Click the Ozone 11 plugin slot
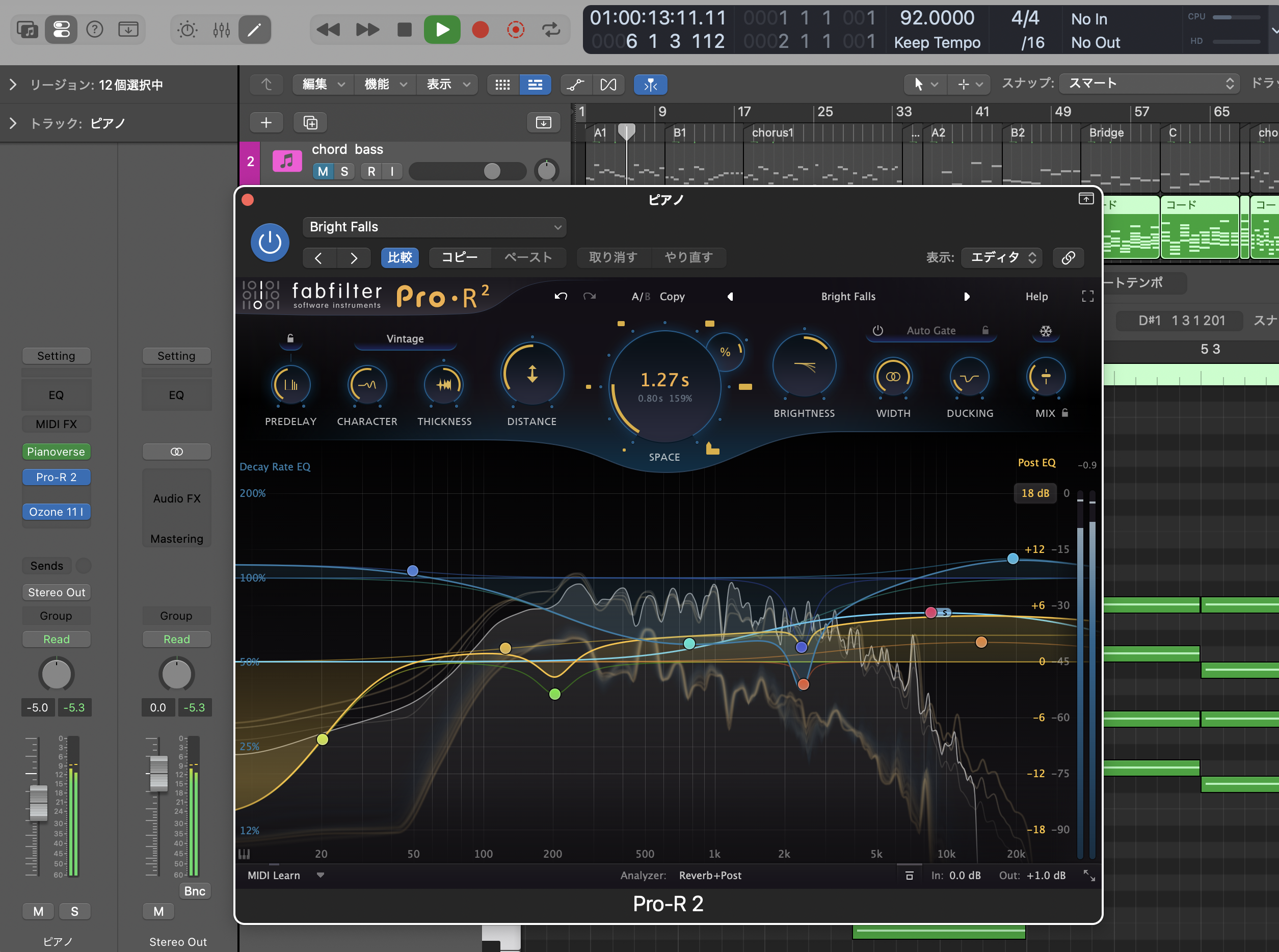Screen dimensions: 1279x952 pyautogui.click(x=57, y=512)
